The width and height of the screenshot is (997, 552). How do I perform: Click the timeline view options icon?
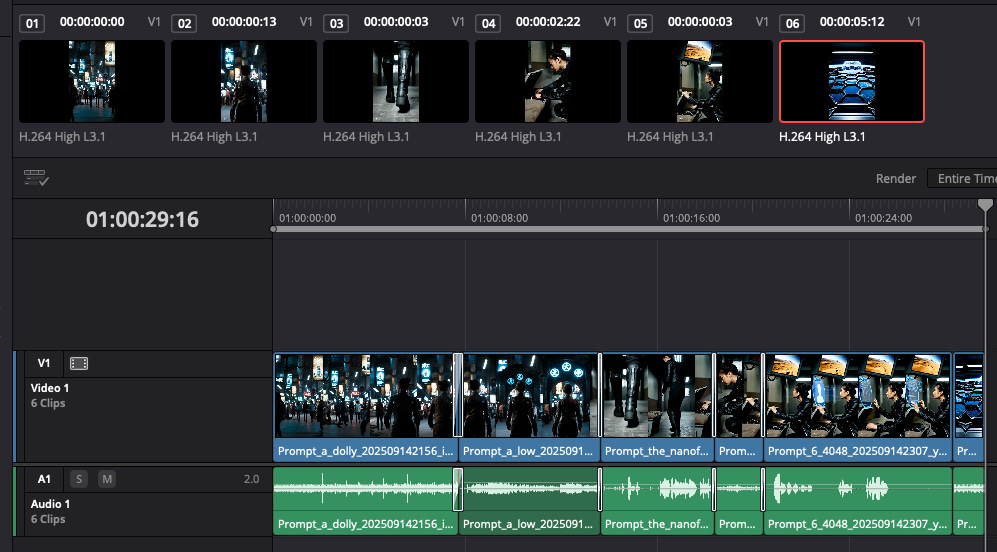pos(36,178)
